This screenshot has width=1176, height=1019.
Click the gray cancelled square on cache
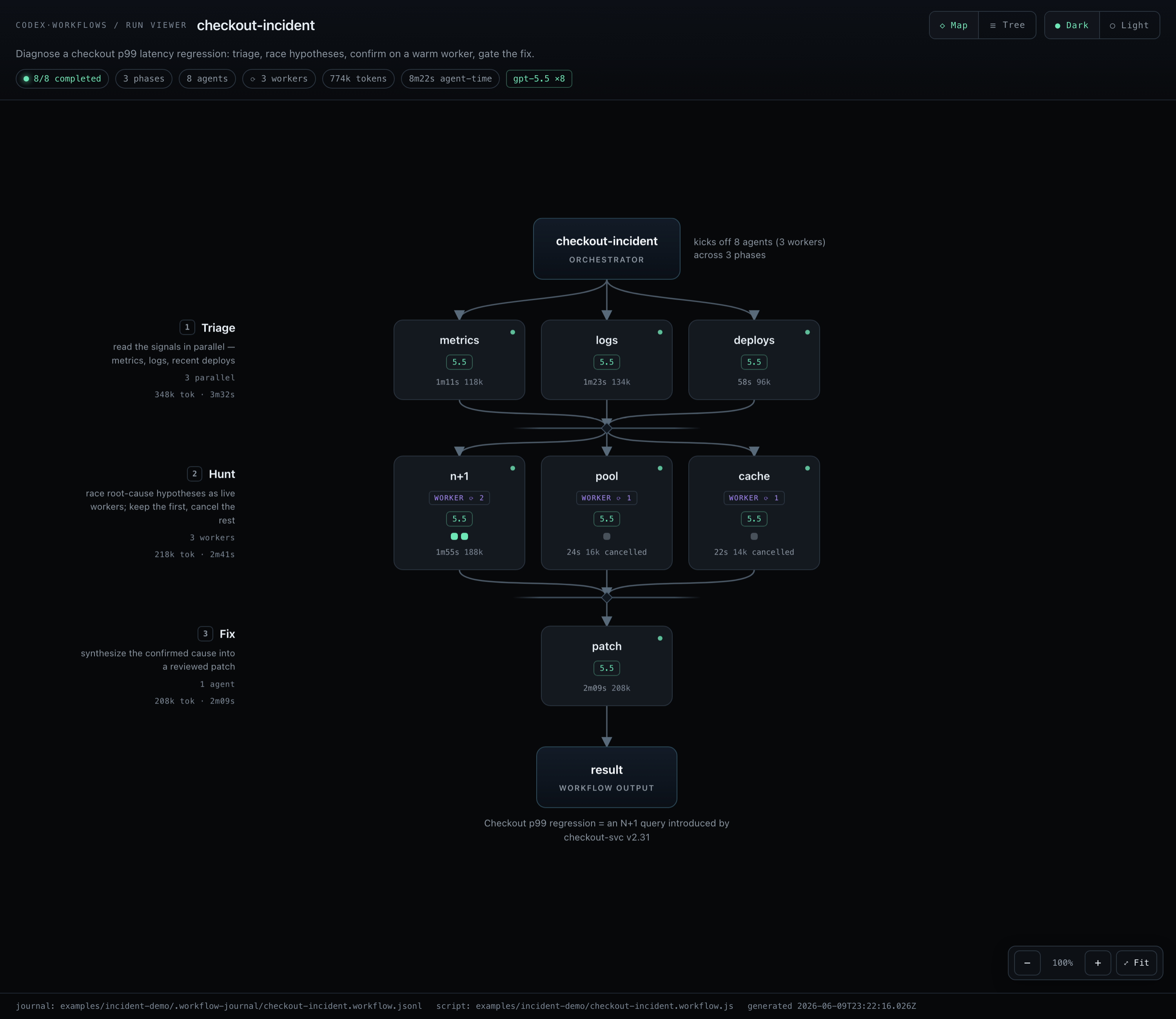754,536
